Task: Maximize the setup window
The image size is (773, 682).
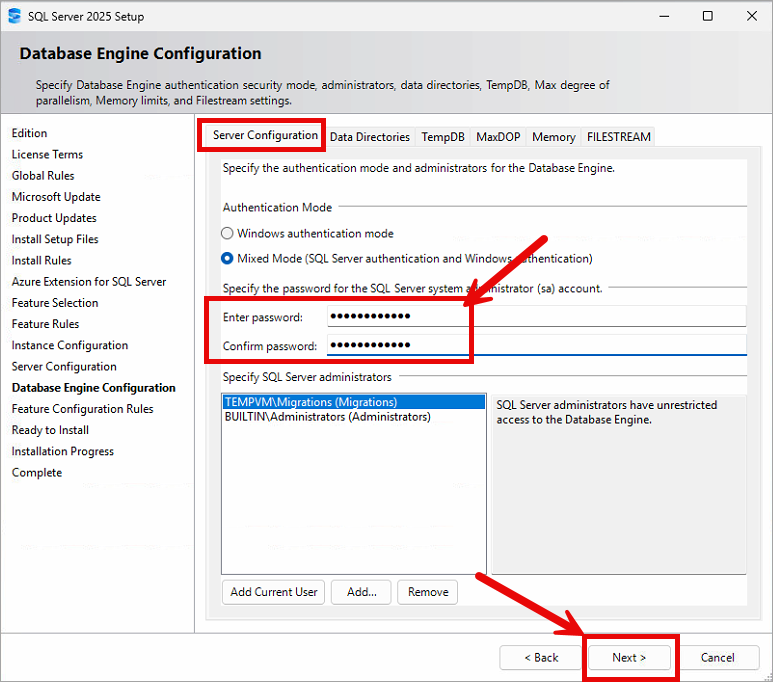Action: click(707, 16)
